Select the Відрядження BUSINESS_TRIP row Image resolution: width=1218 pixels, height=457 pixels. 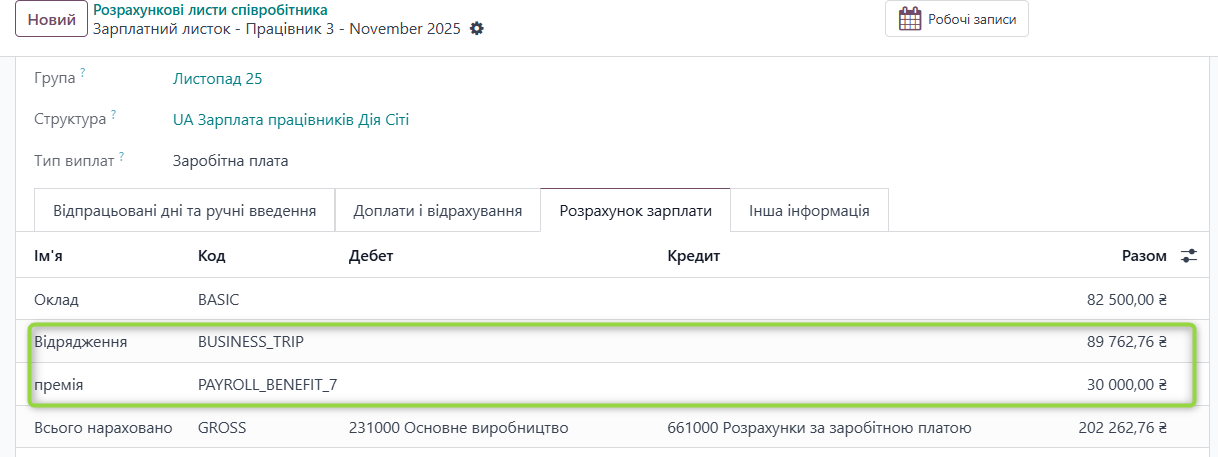point(600,342)
